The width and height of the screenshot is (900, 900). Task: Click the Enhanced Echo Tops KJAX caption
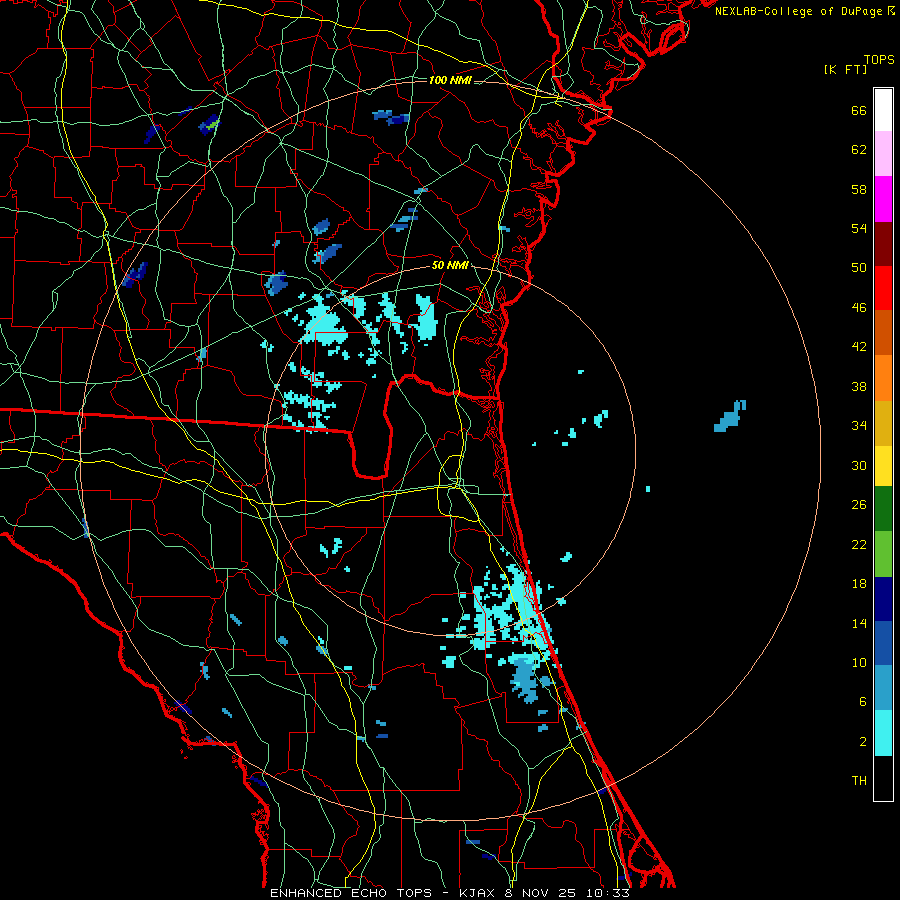coord(450,893)
